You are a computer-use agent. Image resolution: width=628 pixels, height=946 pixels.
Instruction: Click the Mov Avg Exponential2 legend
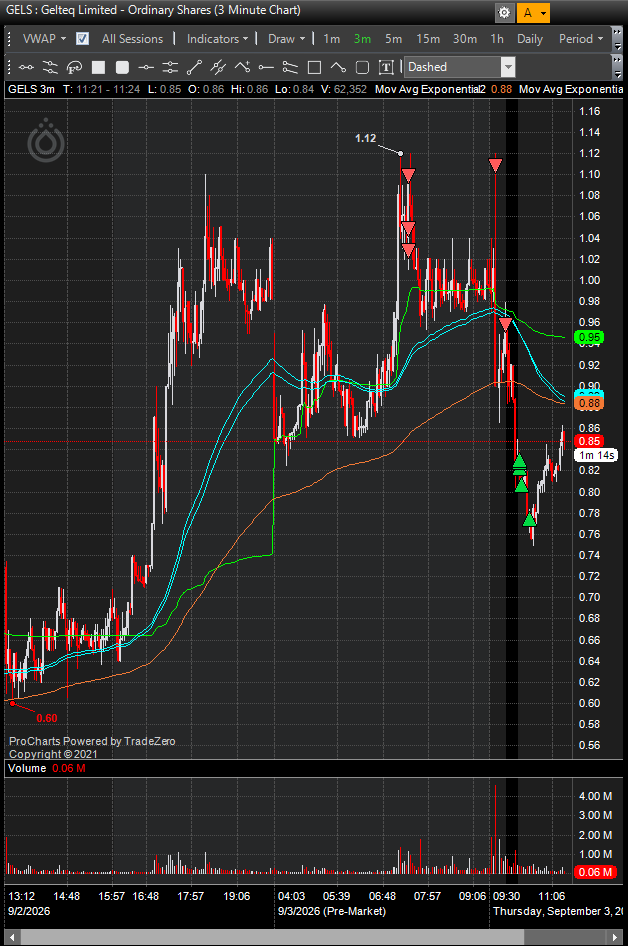coord(430,89)
